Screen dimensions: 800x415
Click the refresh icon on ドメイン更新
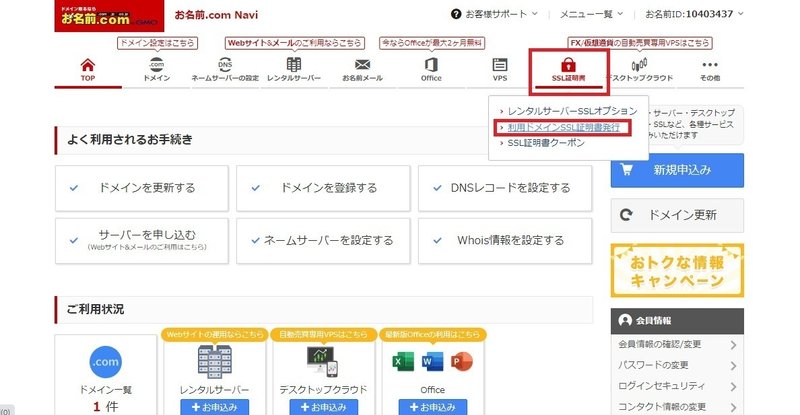626,215
